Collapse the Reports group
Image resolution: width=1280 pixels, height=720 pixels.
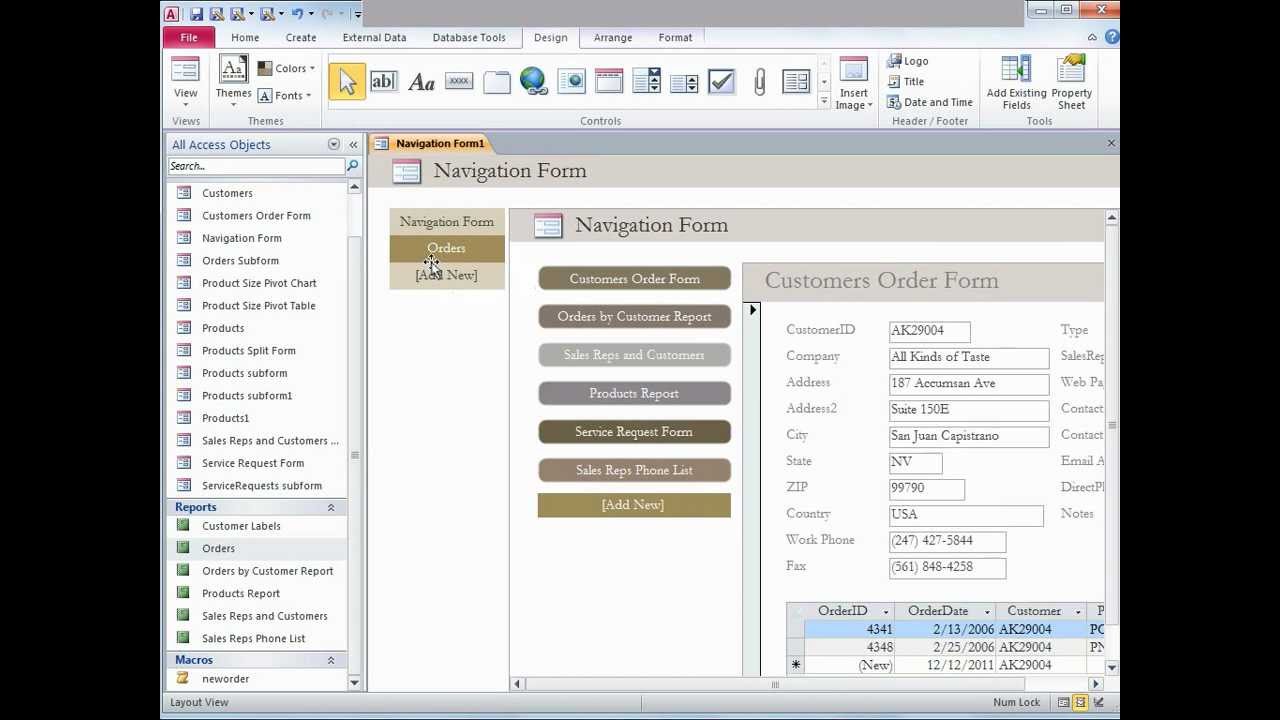[330, 507]
